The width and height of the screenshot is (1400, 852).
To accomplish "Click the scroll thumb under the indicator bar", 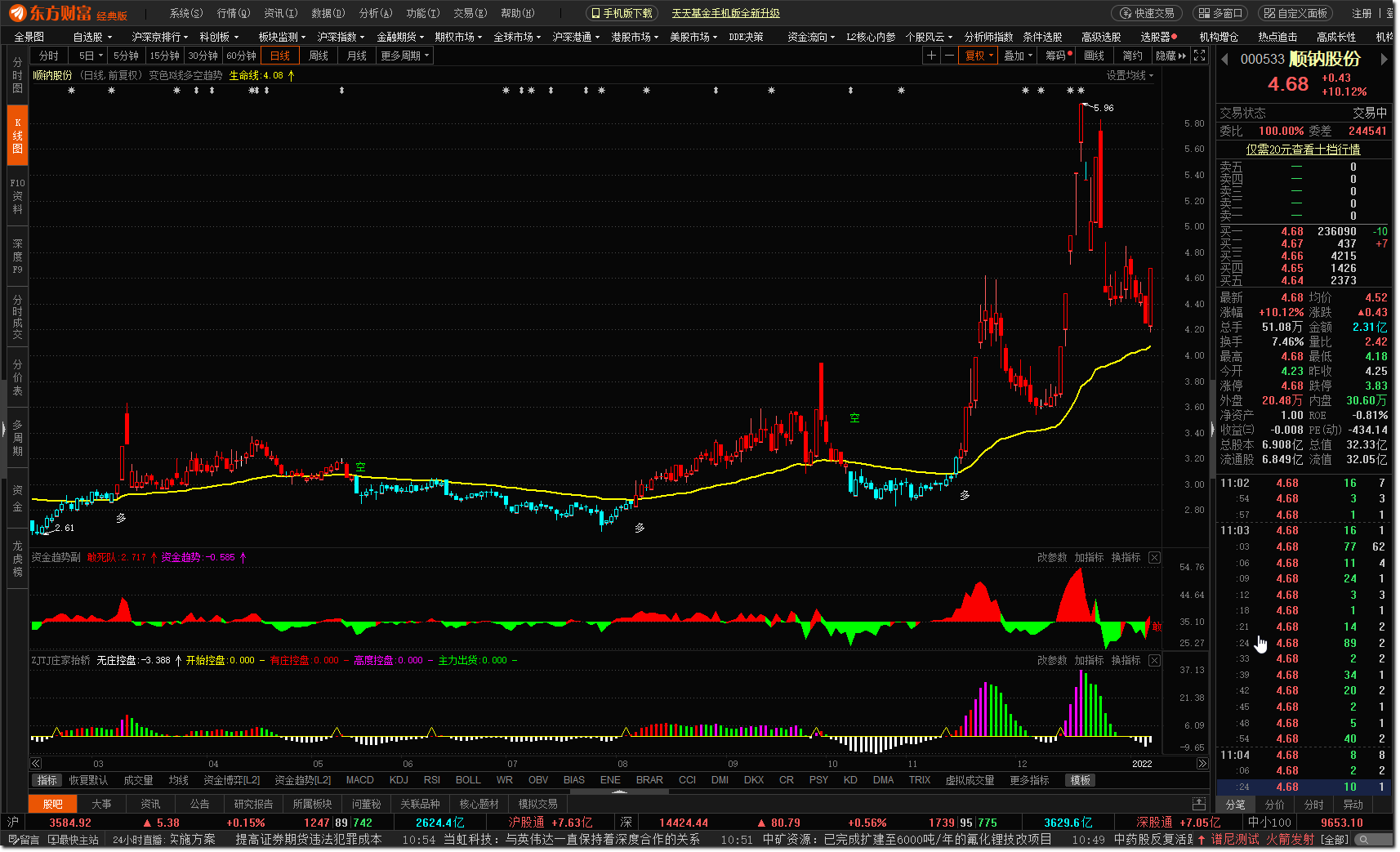I will click(619, 791).
